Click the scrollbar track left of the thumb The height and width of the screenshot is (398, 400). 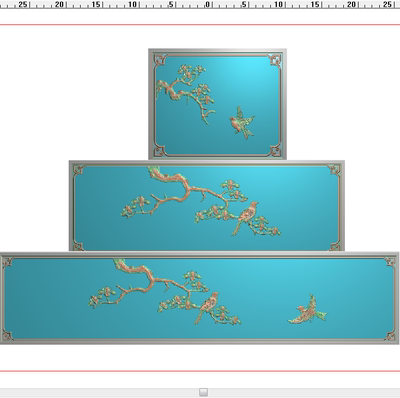100,392
